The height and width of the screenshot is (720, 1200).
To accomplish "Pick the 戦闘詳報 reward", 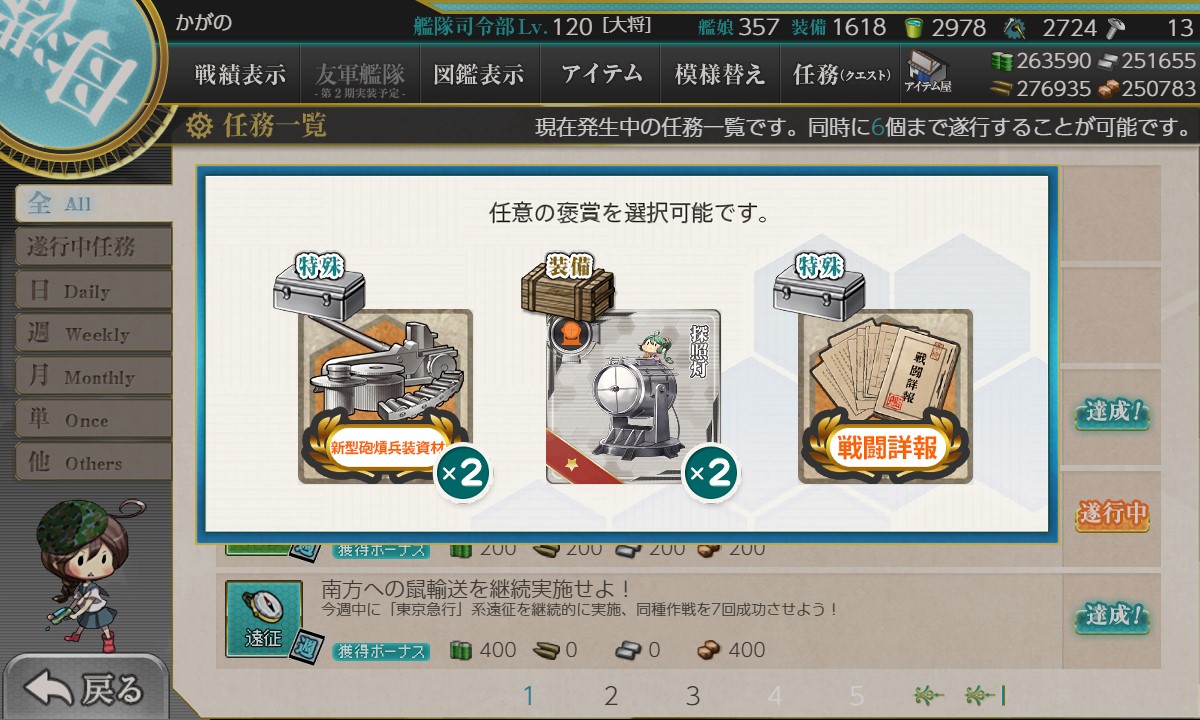I will [x=885, y=397].
